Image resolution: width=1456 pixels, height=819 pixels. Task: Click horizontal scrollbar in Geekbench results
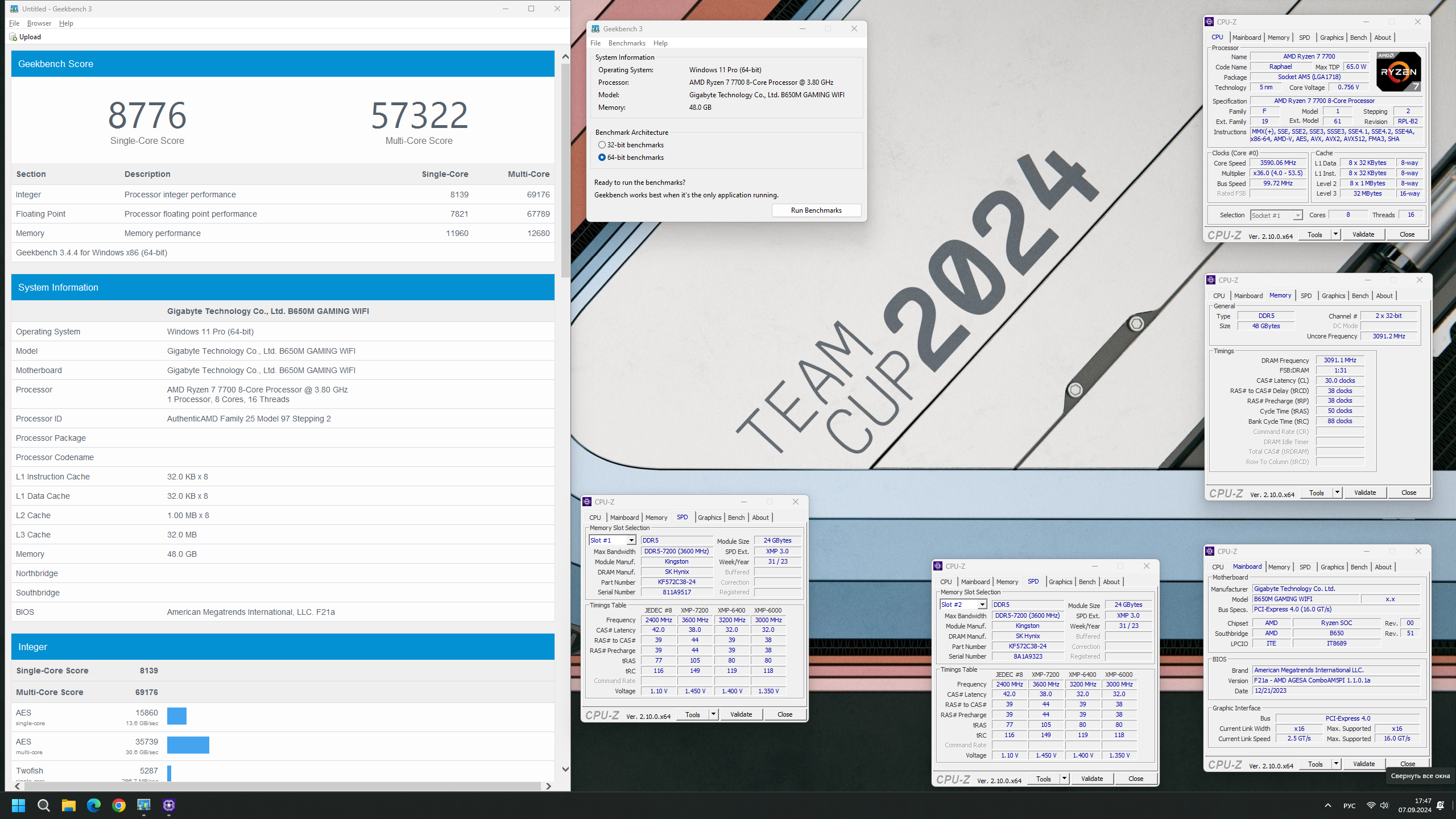282,786
